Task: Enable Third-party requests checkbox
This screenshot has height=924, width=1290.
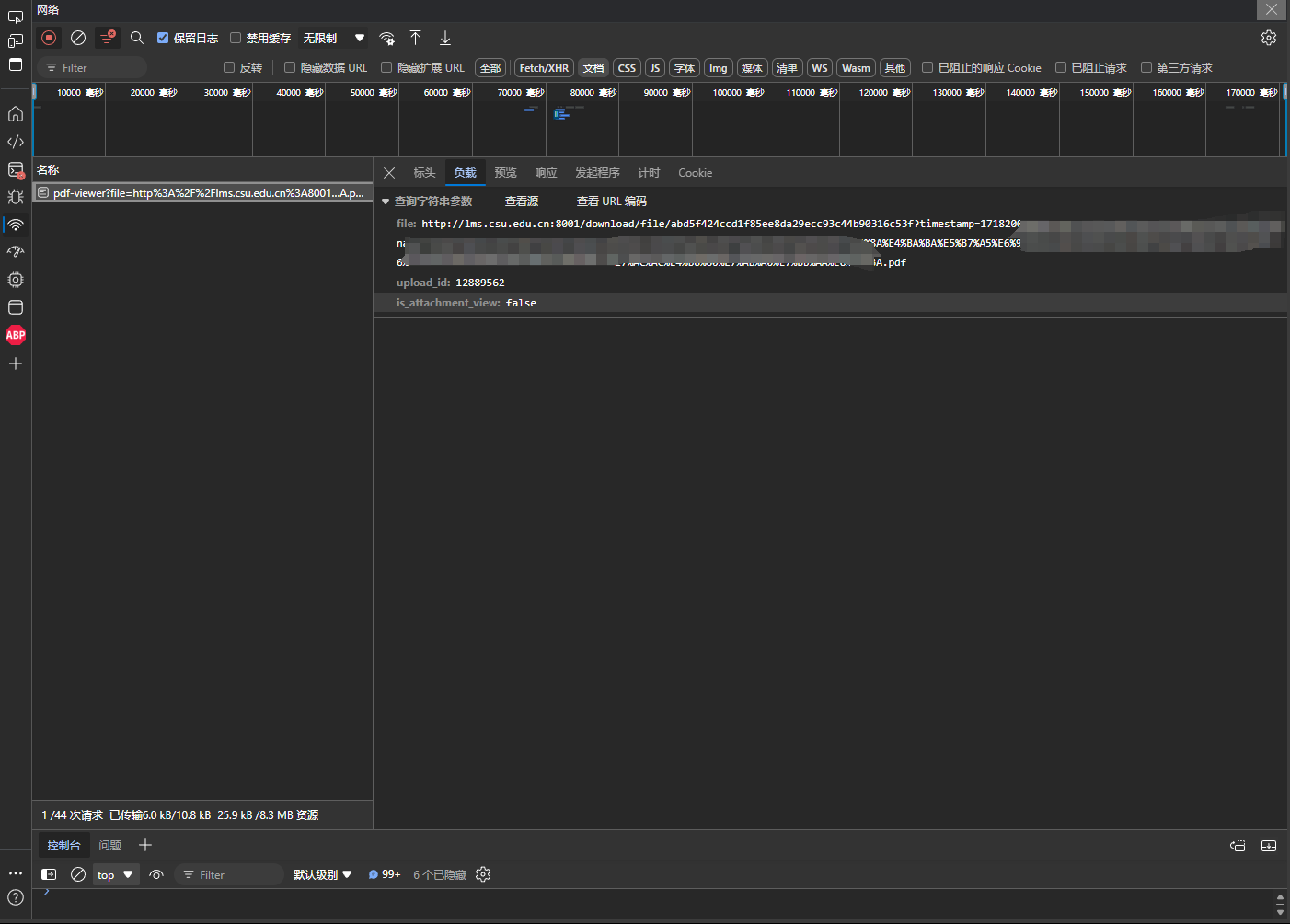Action: coord(1146,67)
